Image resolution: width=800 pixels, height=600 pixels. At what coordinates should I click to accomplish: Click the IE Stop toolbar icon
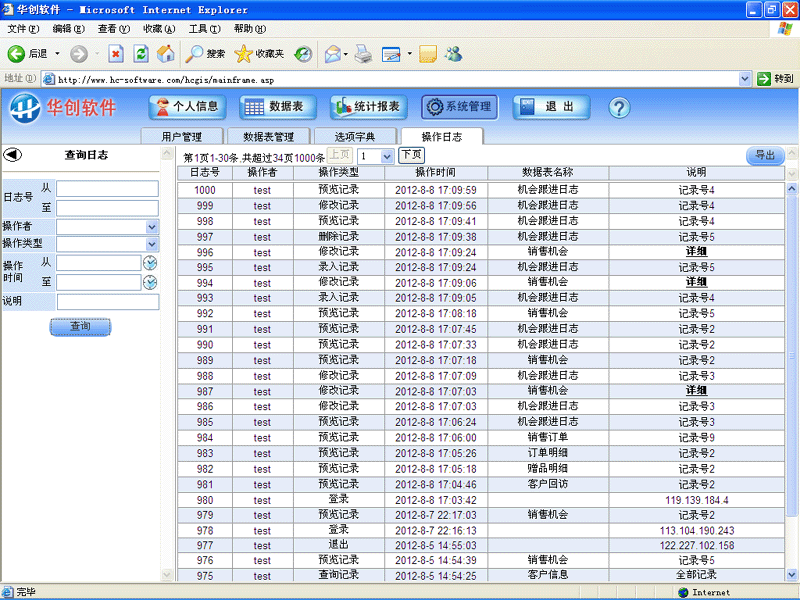click(116, 53)
